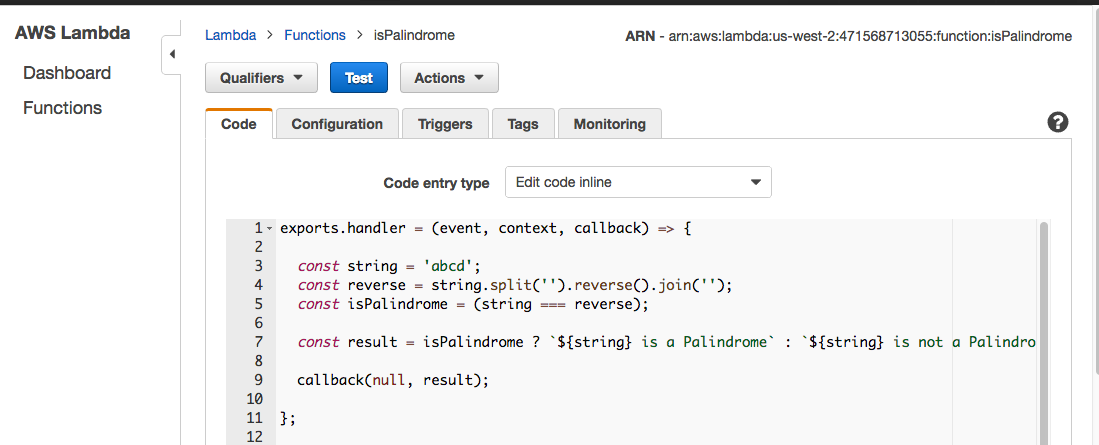Navigate to Functions in the sidebar
Viewport: 1099px width, 445px height.
point(62,108)
